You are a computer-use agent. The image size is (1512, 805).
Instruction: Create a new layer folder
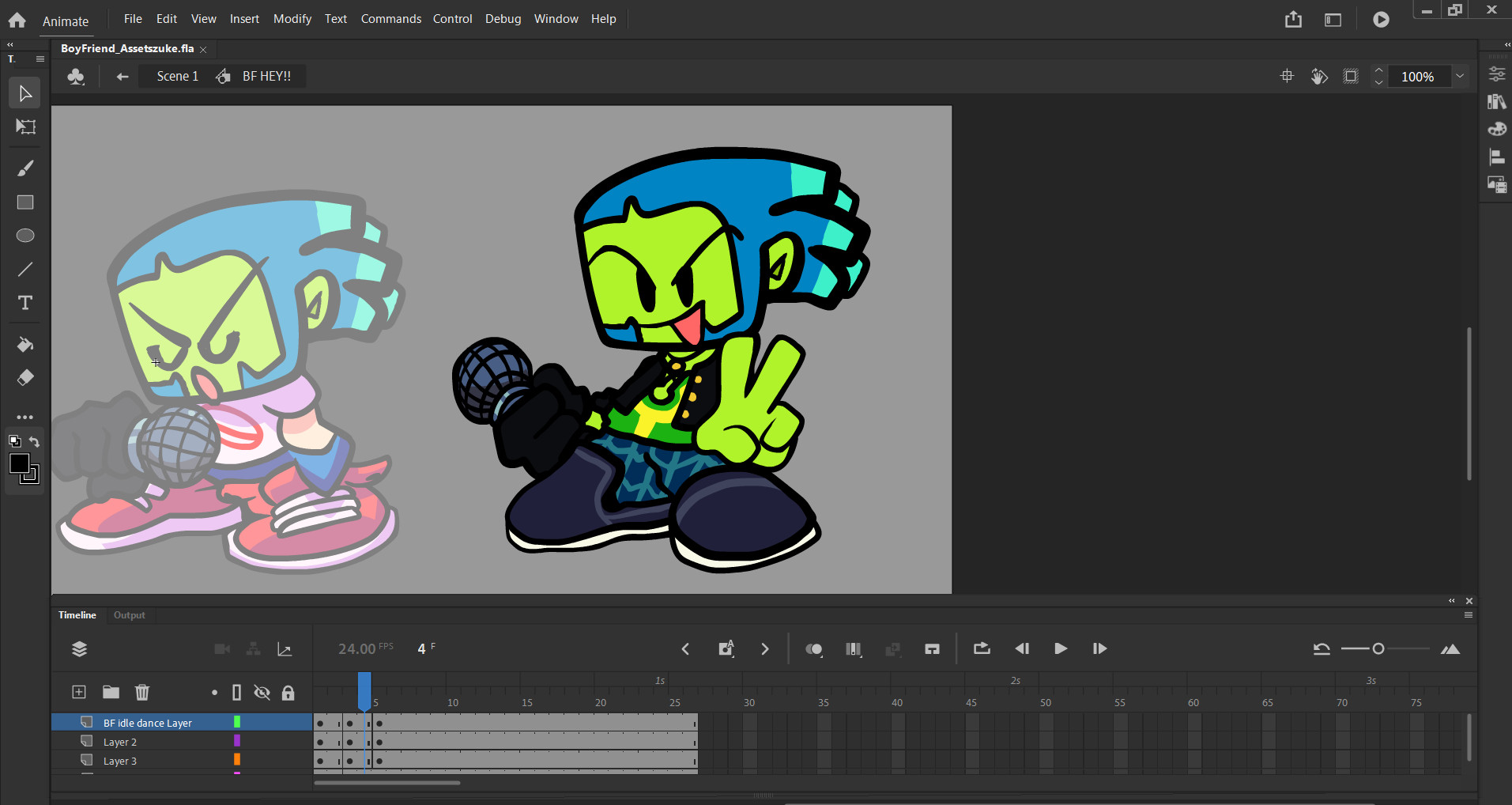tap(111, 692)
